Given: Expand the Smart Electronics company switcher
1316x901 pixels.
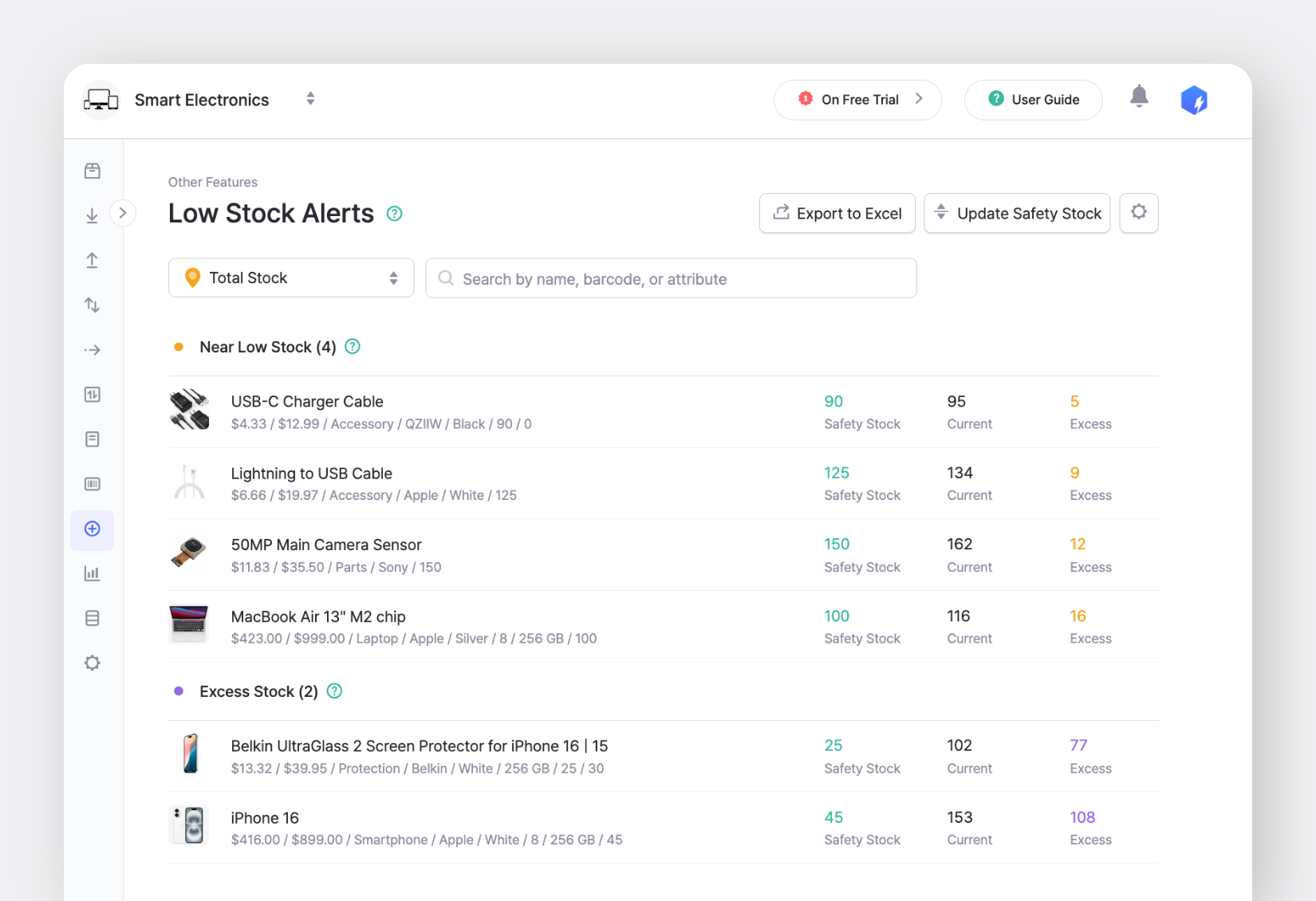Looking at the screenshot, I should (x=309, y=99).
